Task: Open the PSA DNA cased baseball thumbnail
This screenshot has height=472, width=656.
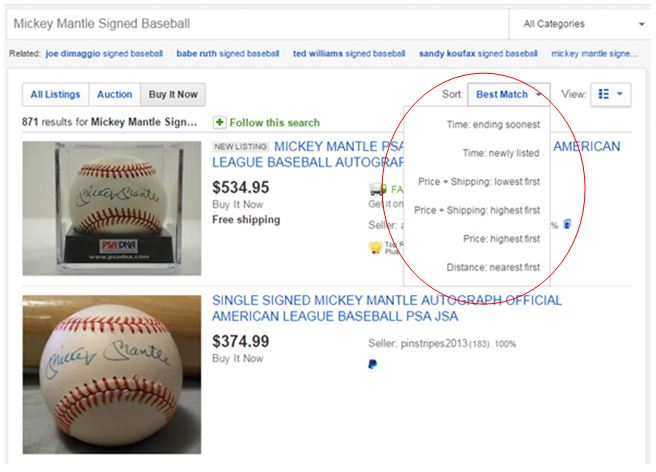Action: coord(112,208)
